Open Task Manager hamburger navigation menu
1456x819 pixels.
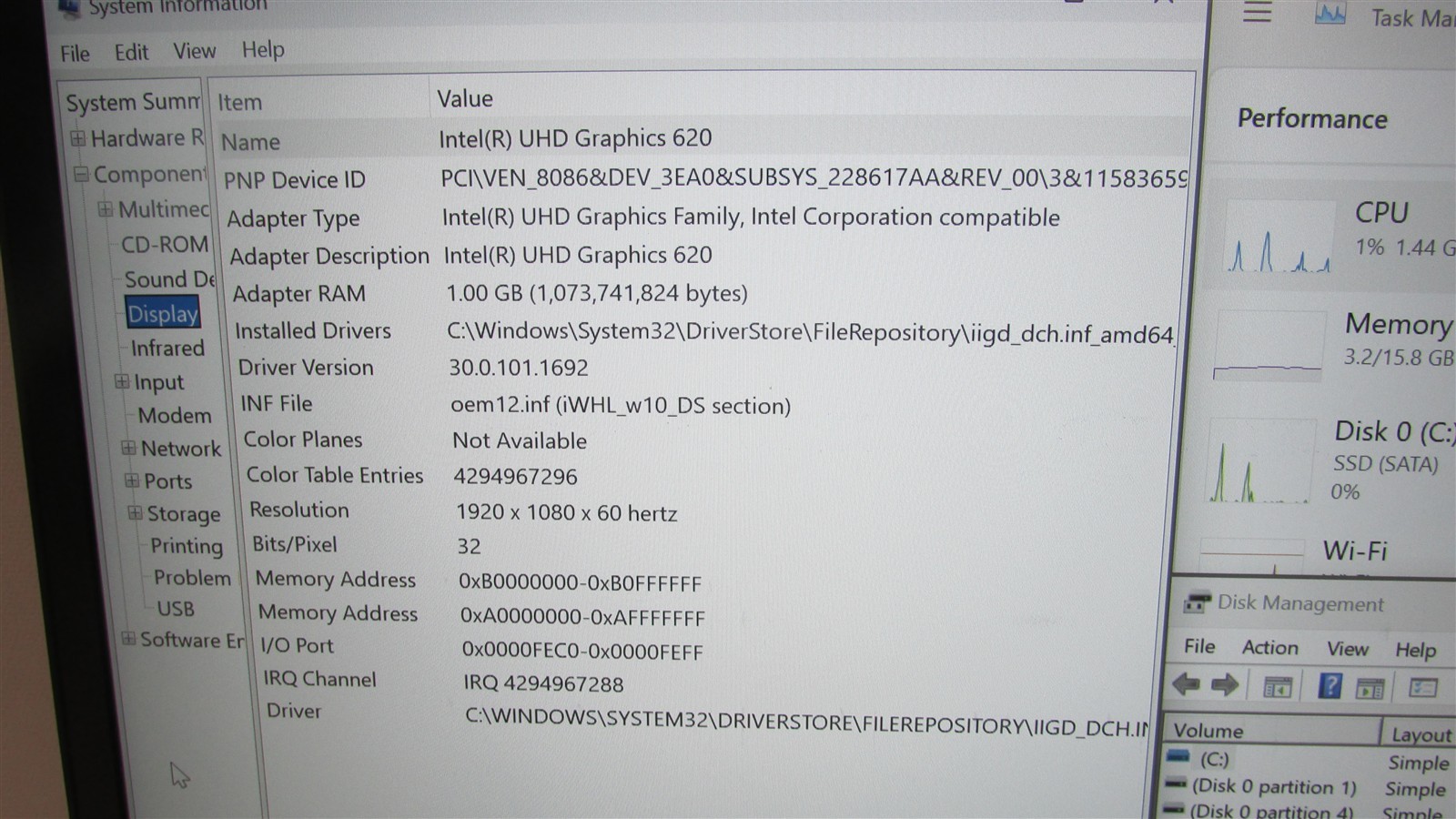coord(1258,13)
